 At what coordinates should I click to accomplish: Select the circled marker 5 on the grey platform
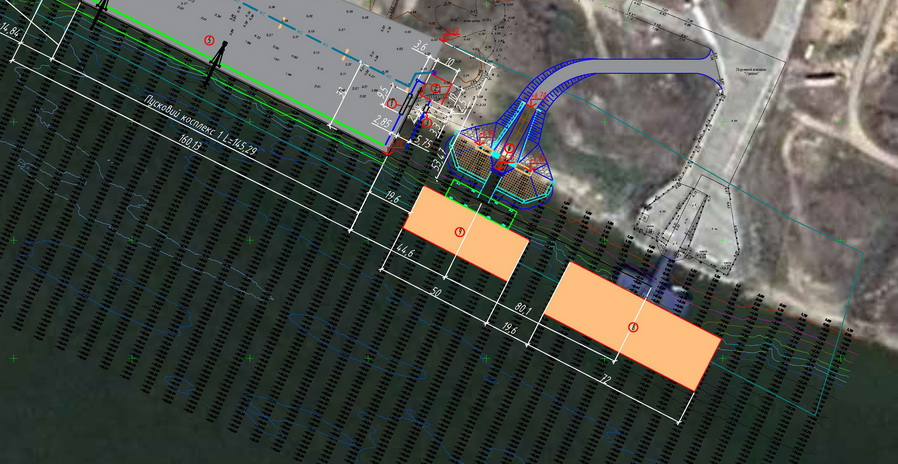[x=210, y=40]
